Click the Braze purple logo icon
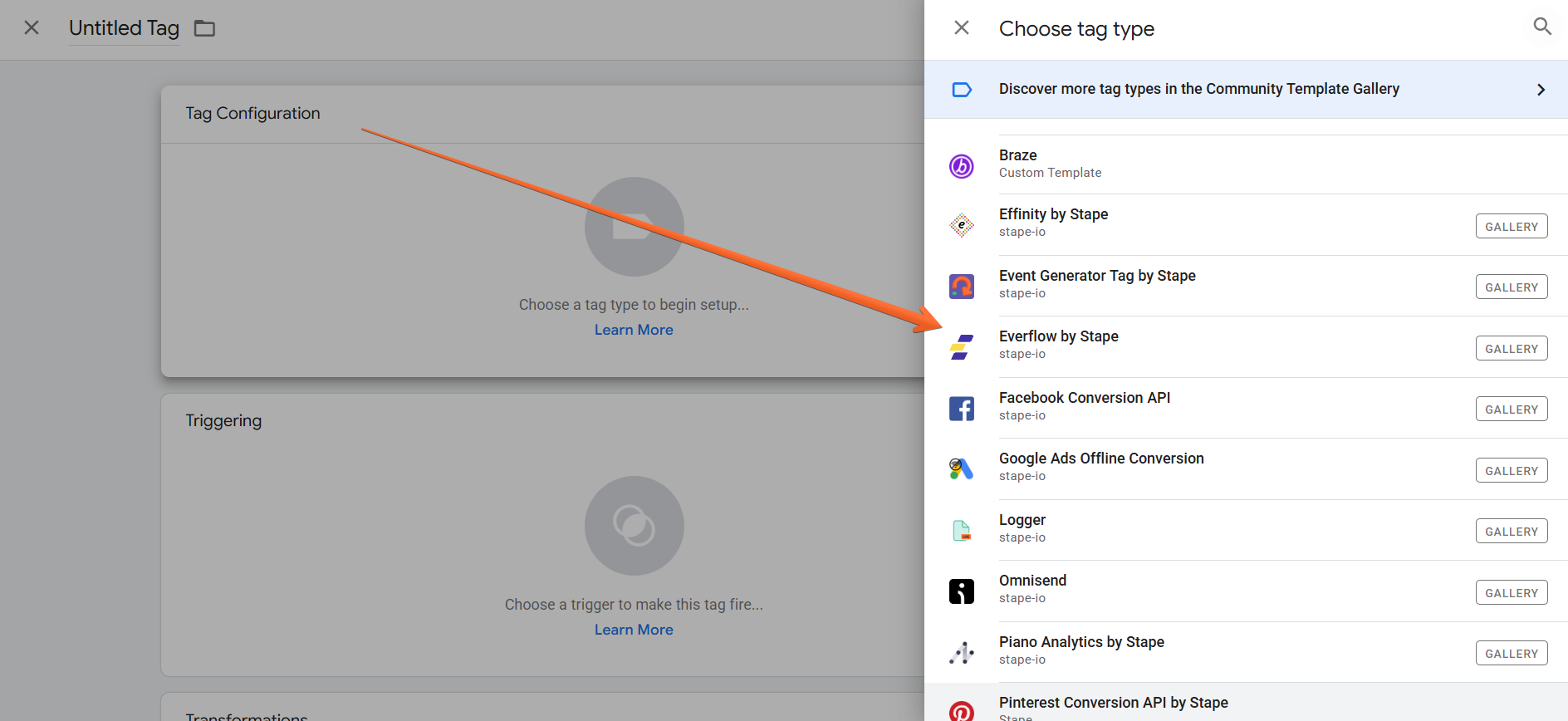The image size is (1568, 721). coord(962,166)
